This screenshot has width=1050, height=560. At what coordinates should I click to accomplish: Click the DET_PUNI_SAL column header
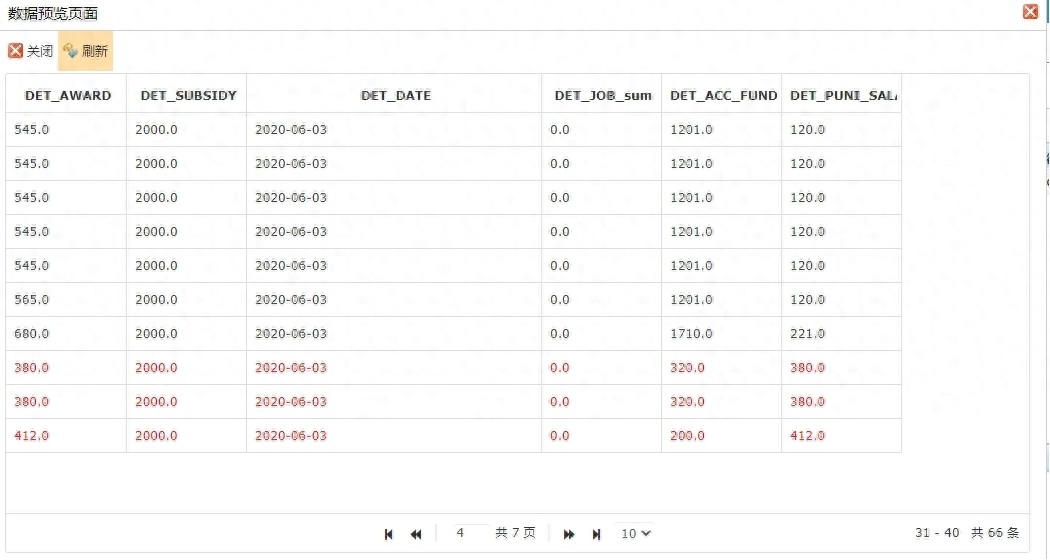[842, 95]
